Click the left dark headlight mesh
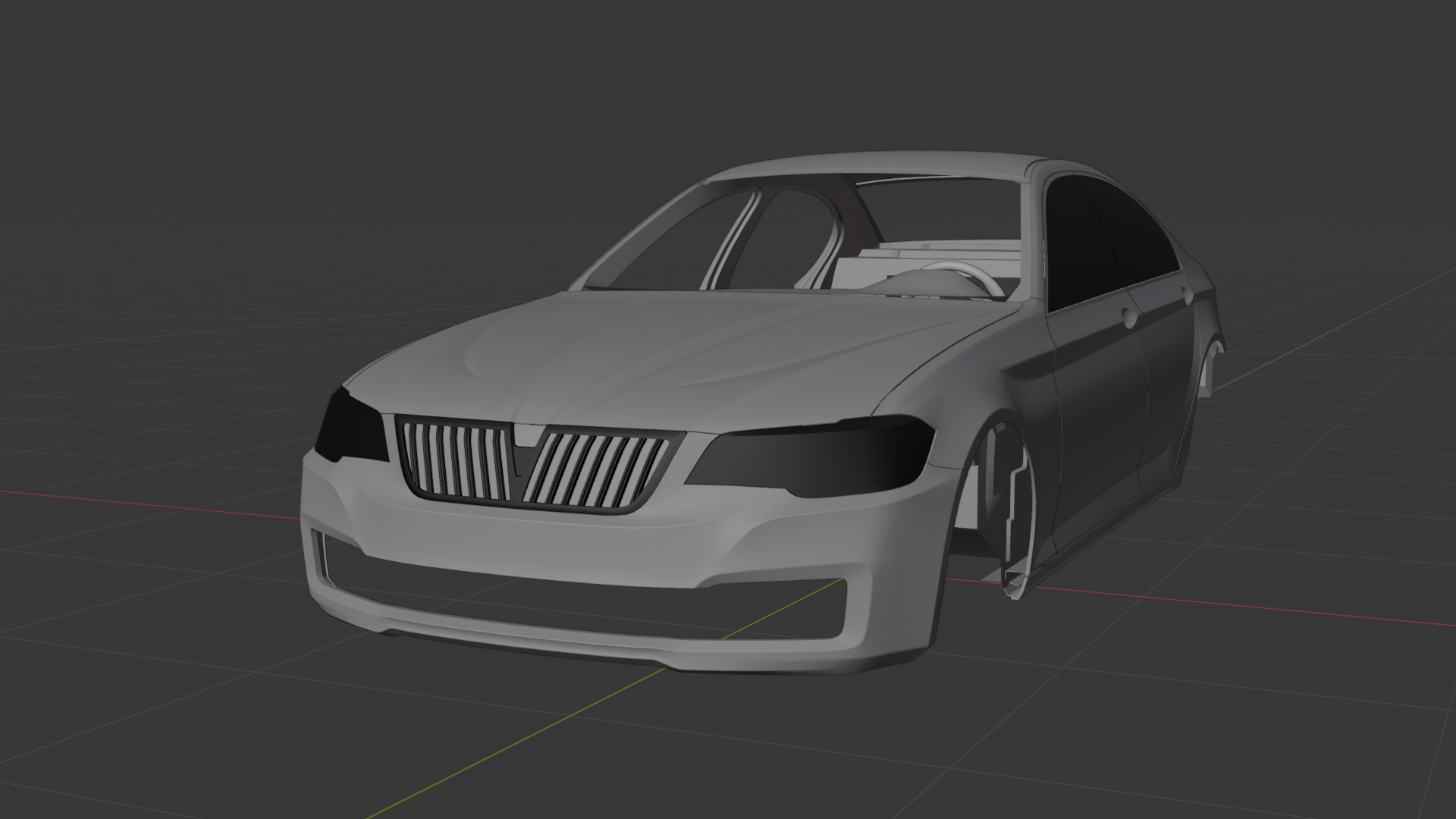Image resolution: width=1456 pixels, height=819 pixels. coord(350,431)
